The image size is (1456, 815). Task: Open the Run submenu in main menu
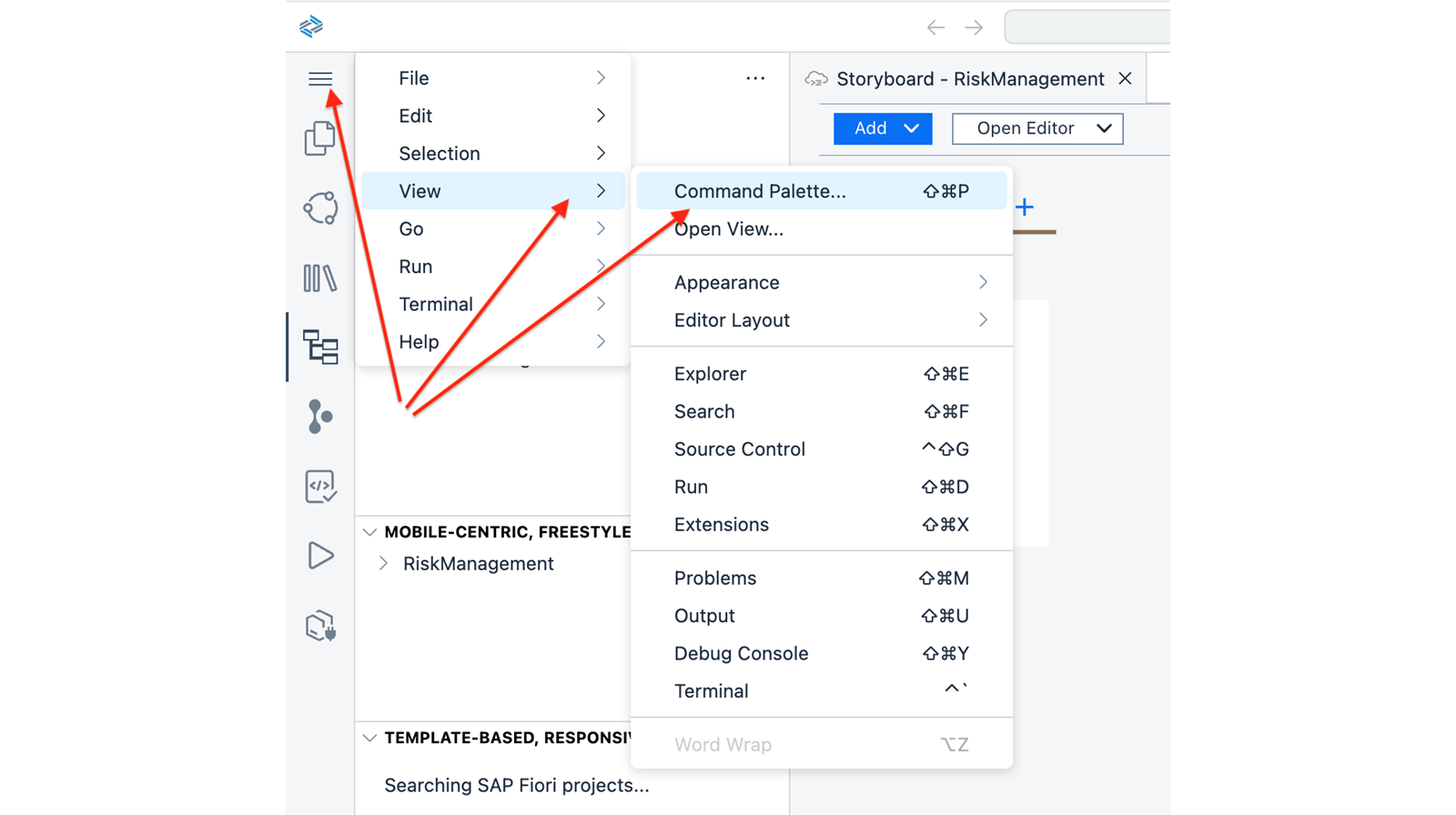[493, 267]
